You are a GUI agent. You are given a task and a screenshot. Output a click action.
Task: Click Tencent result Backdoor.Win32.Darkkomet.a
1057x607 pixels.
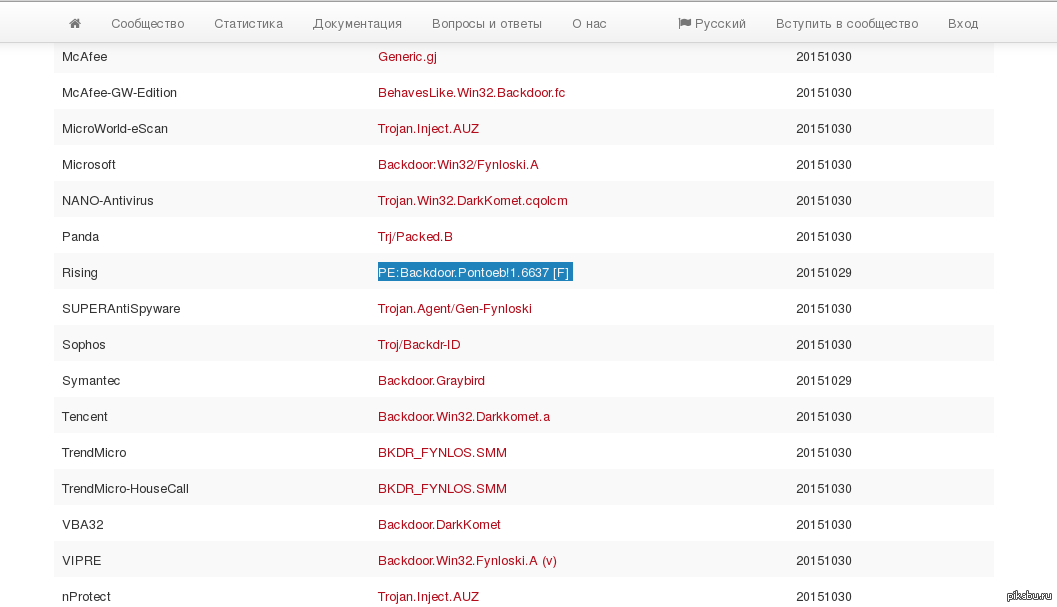pyautogui.click(x=463, y=417)
